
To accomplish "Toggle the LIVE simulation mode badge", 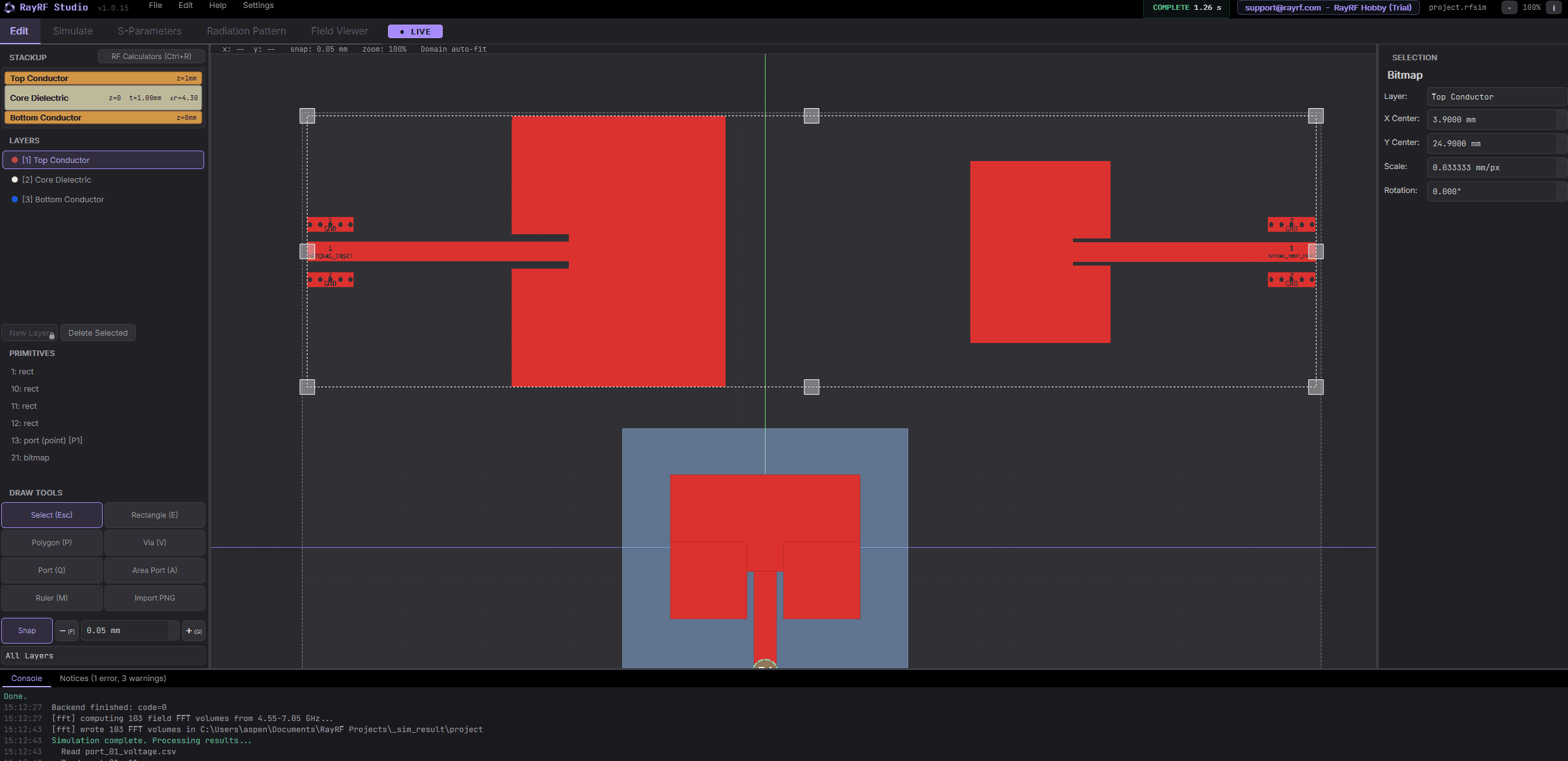I will tap(415, 31).
